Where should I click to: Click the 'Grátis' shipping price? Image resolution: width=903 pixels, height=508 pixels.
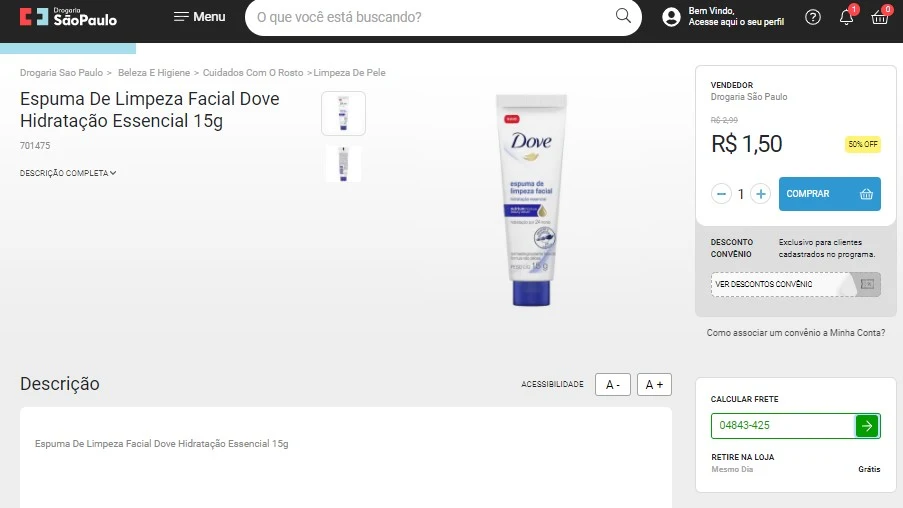tap(869, 469)
